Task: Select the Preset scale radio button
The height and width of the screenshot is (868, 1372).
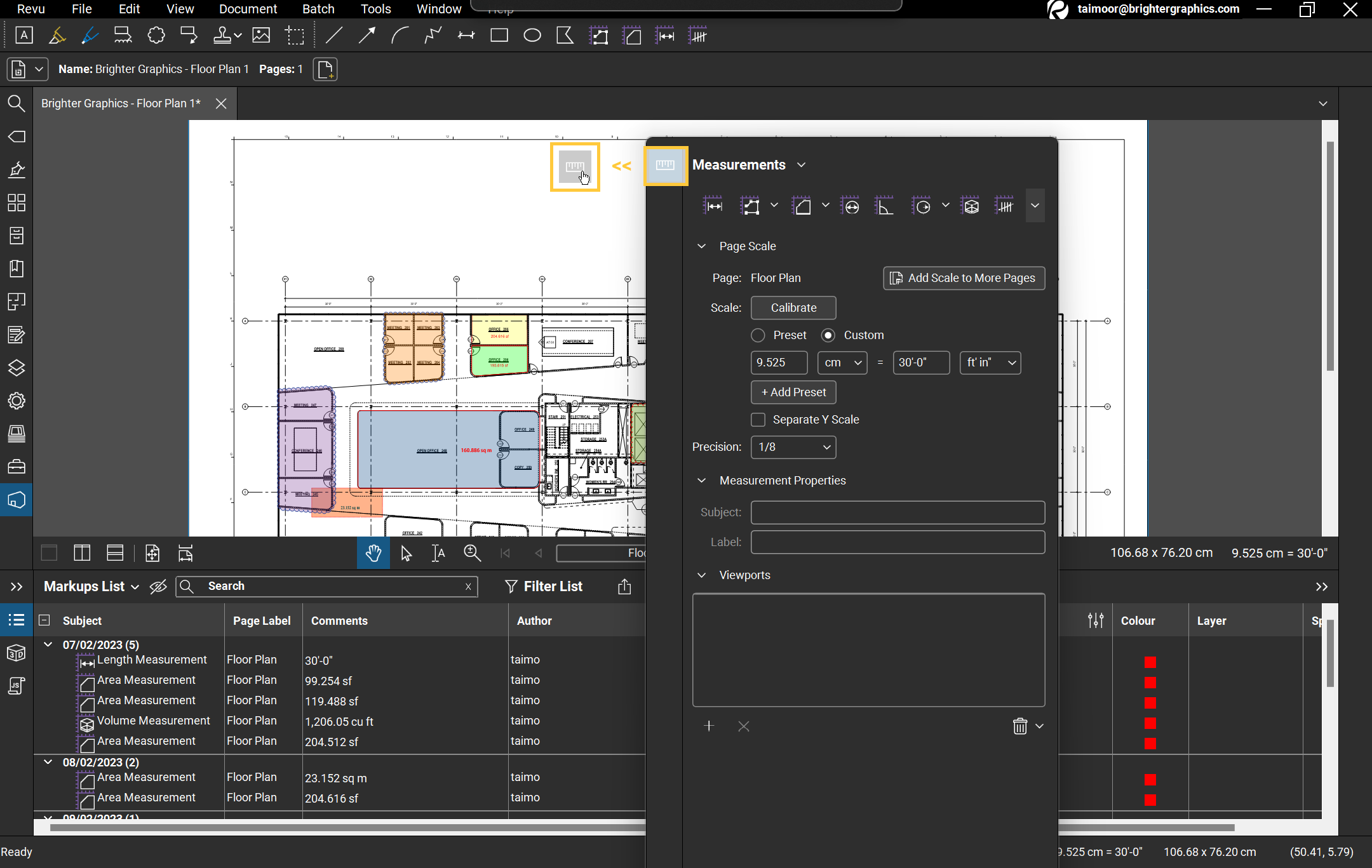Action: point(758,335)
